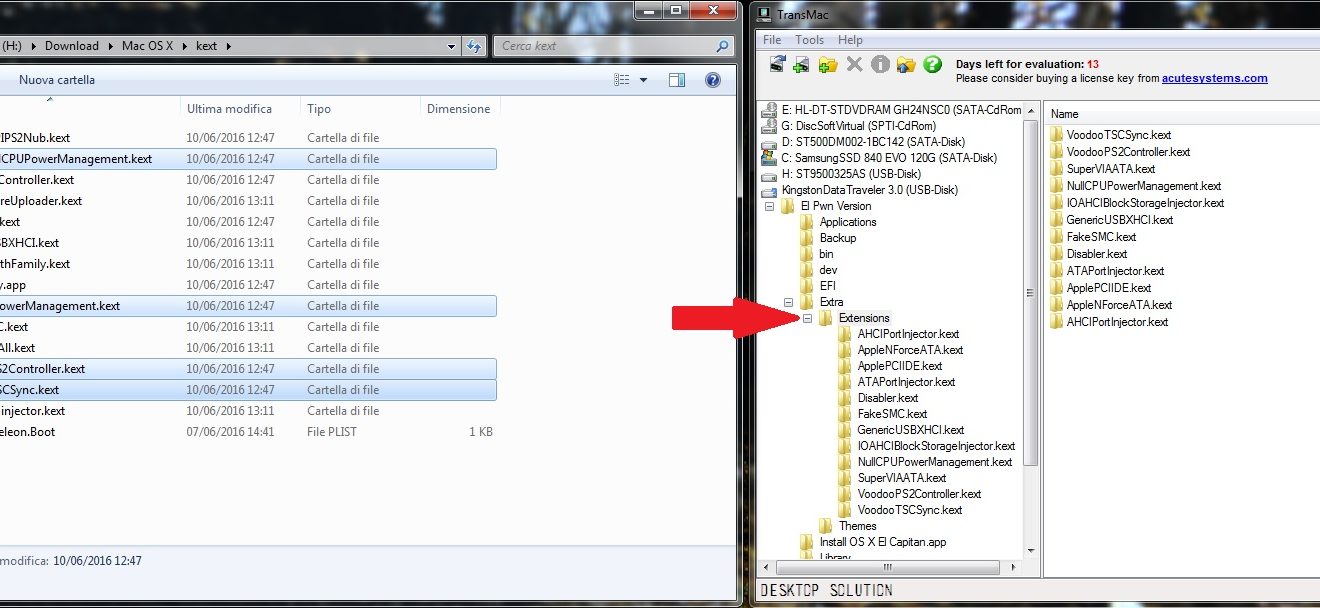This screenshot has width=1320, height=608.
Task: Open the TransMac Tools menu
Action: tap(809, 40)
